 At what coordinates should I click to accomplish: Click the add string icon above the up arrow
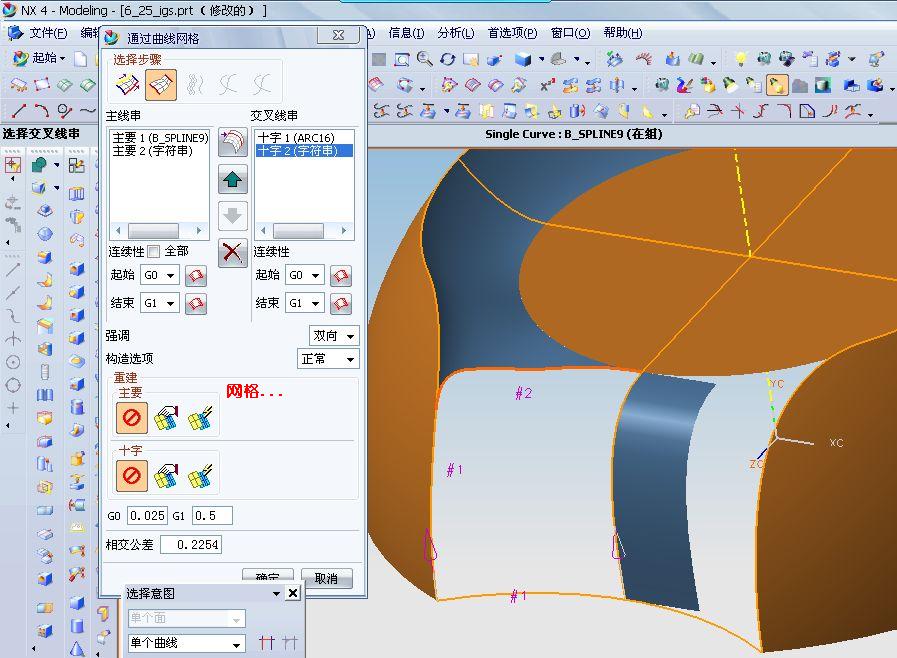[232, 142]
